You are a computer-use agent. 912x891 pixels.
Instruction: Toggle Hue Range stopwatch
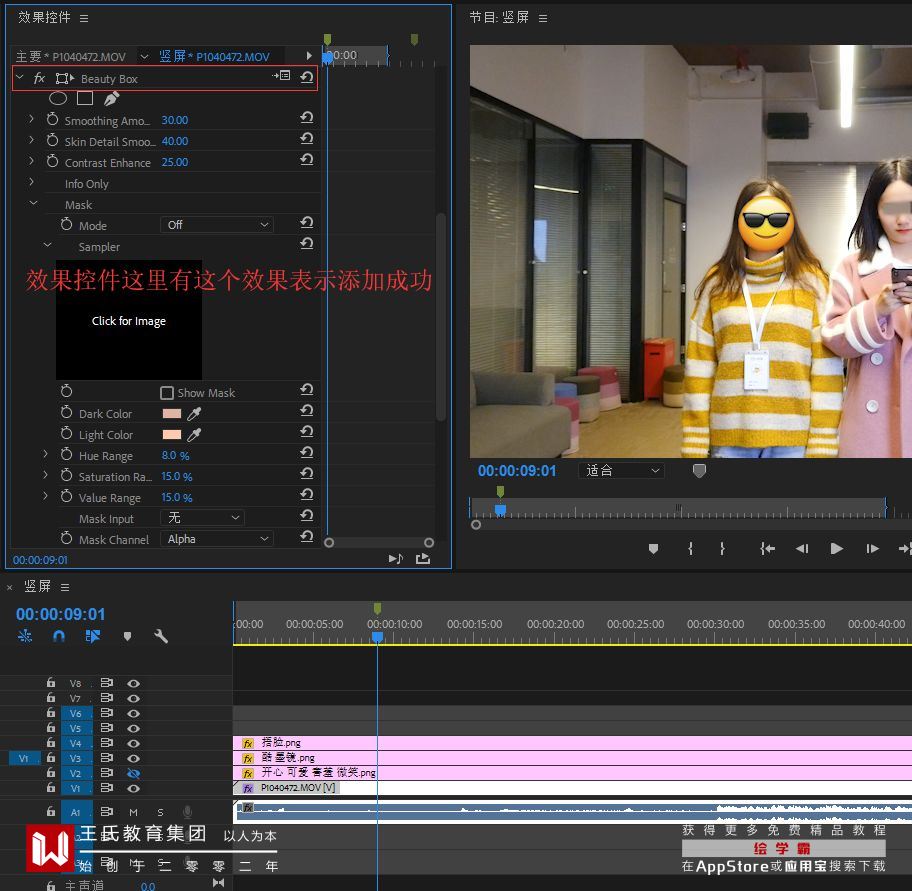click(66, 455)
